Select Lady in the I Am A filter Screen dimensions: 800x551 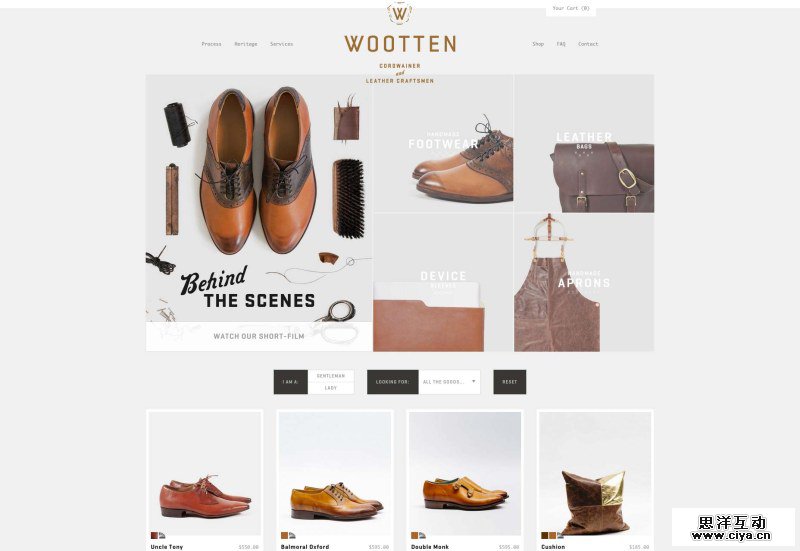click(x=331, y=388)
